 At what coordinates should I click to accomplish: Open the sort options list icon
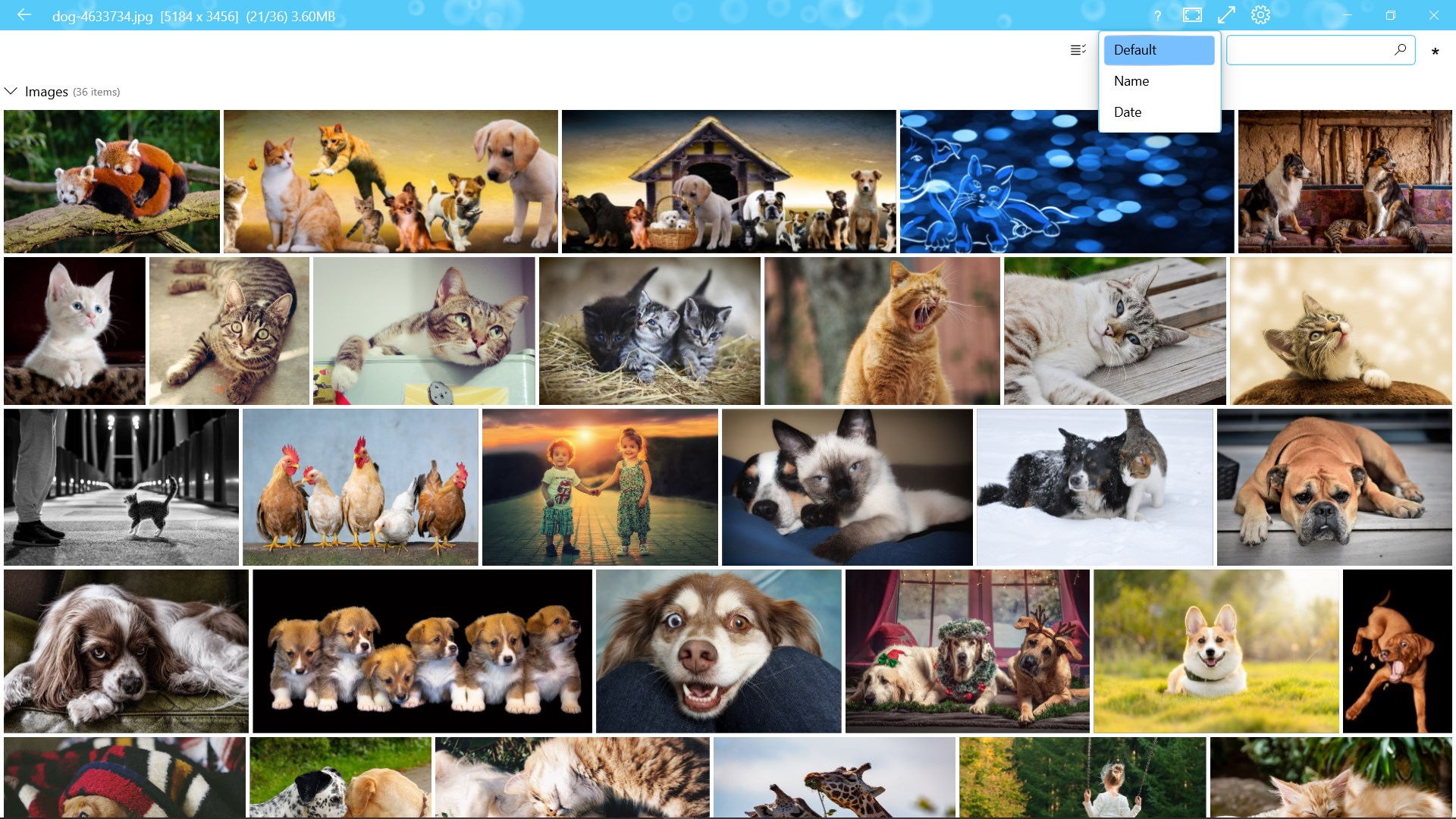(1077, 50)
